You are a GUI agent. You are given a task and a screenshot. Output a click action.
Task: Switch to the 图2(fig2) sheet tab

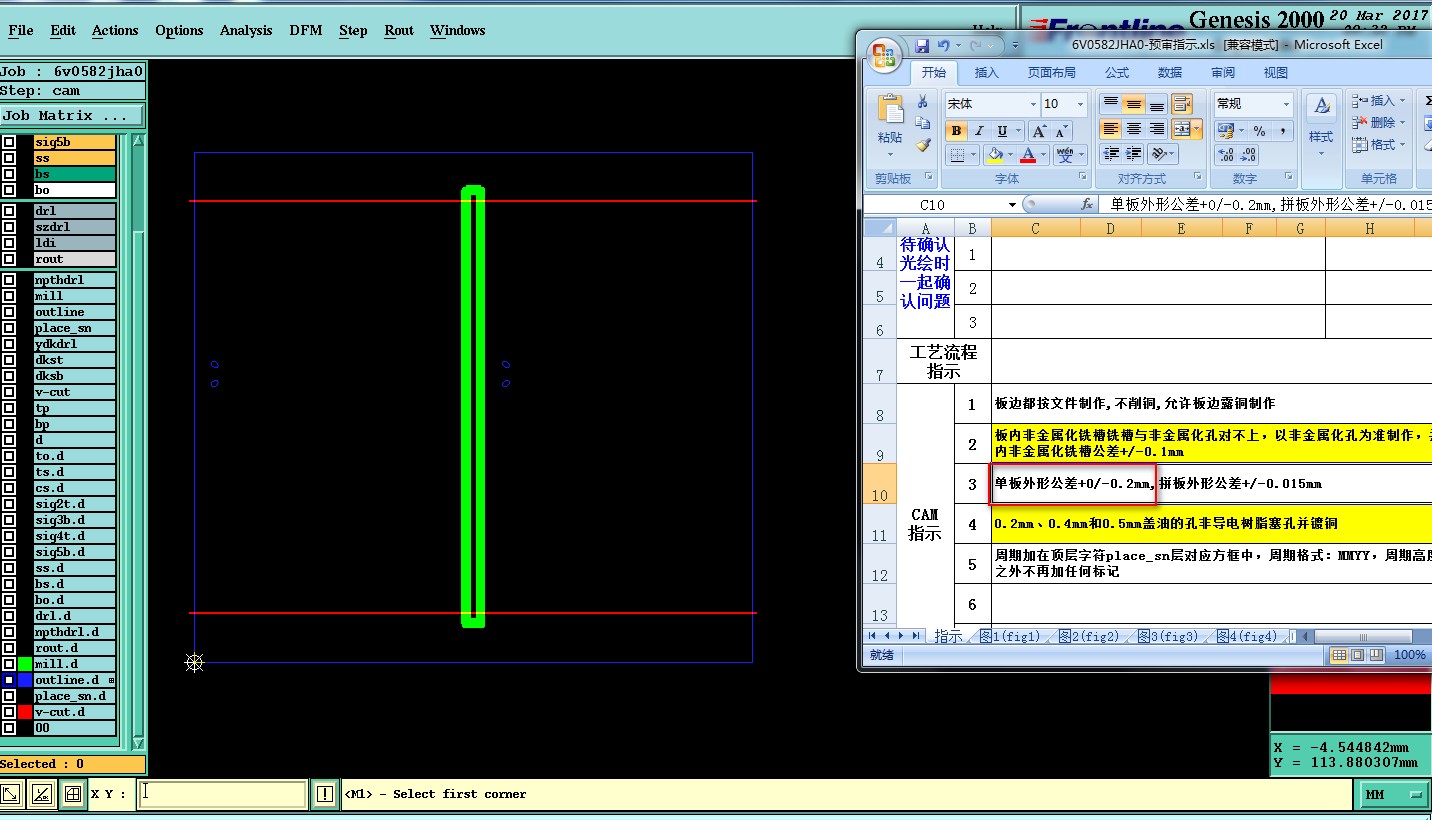coord(1088,637)
